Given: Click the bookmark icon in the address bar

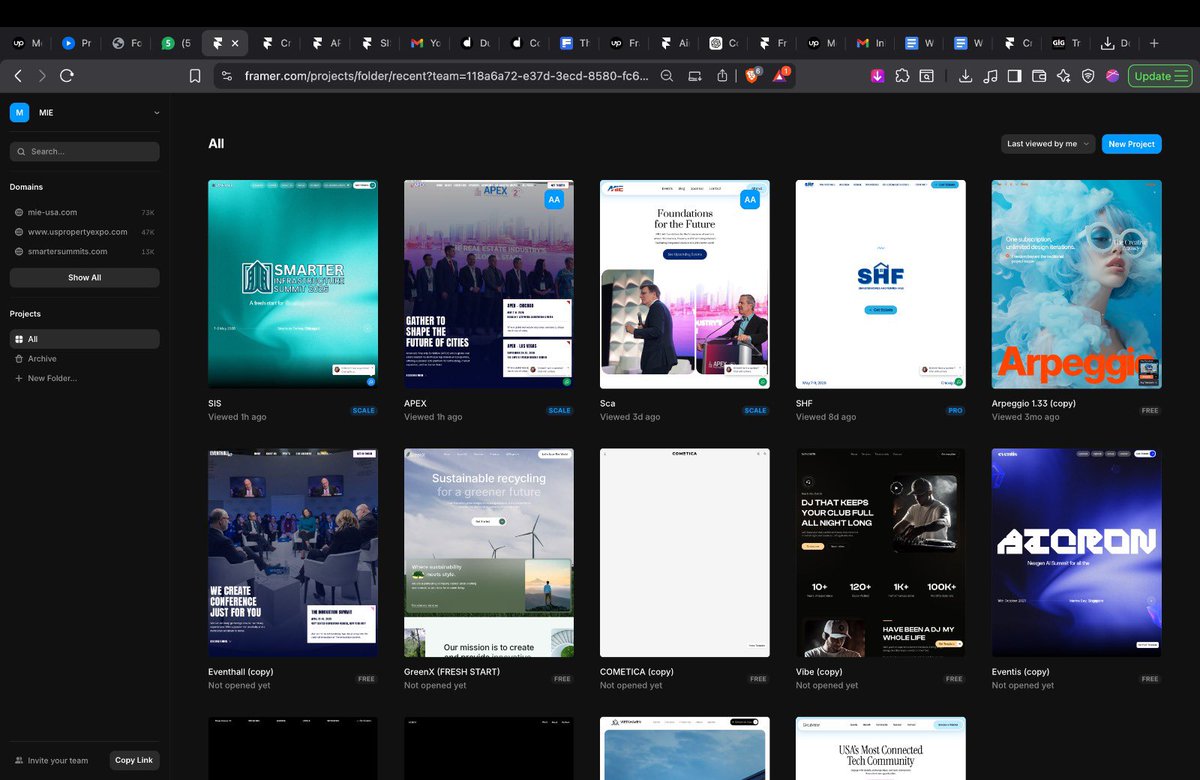Looking at the screenshot, I should pyautogui.click(x=194, y=76).
